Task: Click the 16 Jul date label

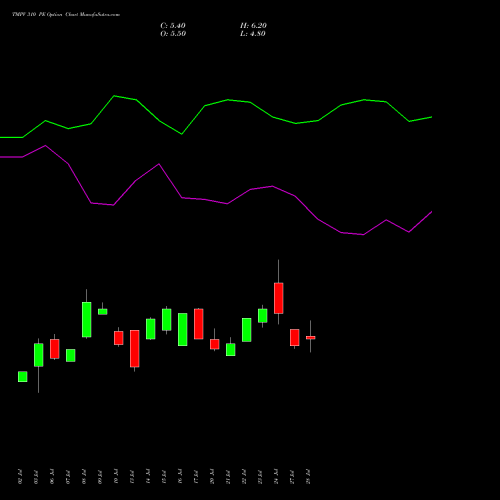Action: click(180, 477)
